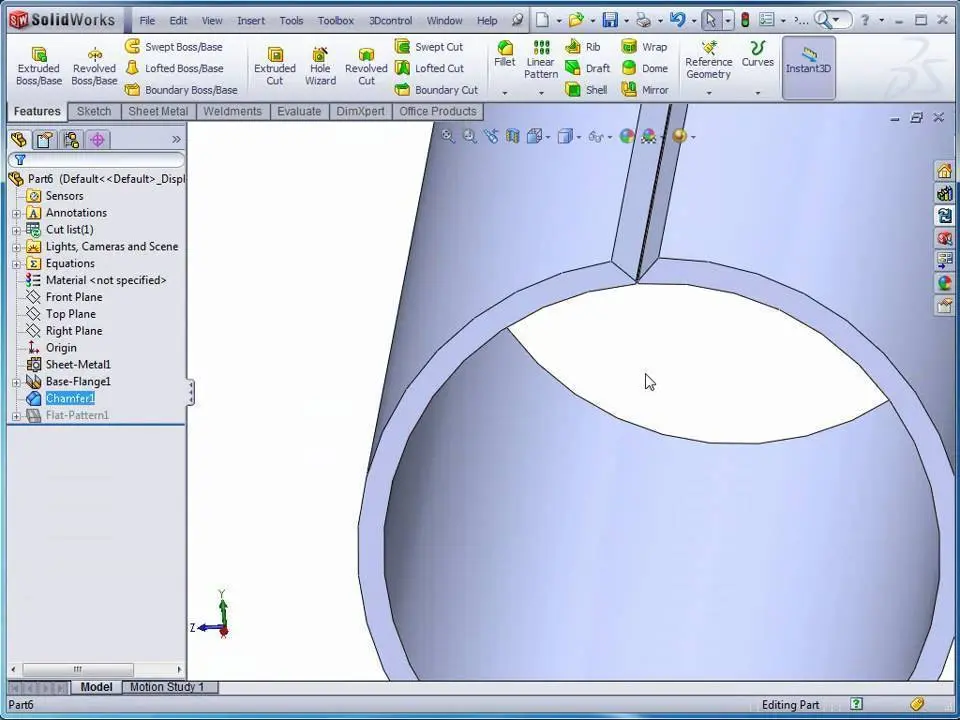Viewport: 960px width, 720px height.
Task: Toggle the Instant3D mode button
Action: click(x=808, y=60)
